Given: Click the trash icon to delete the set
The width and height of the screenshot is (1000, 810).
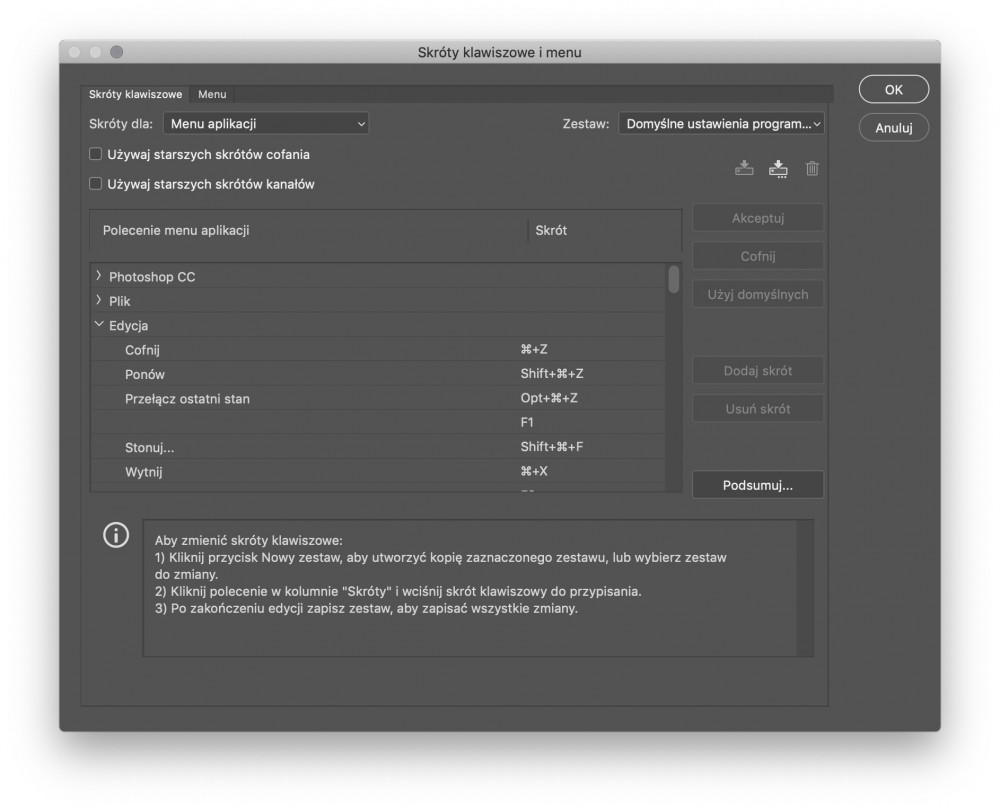Looking at the screenshot, I should tap(811, 168).
